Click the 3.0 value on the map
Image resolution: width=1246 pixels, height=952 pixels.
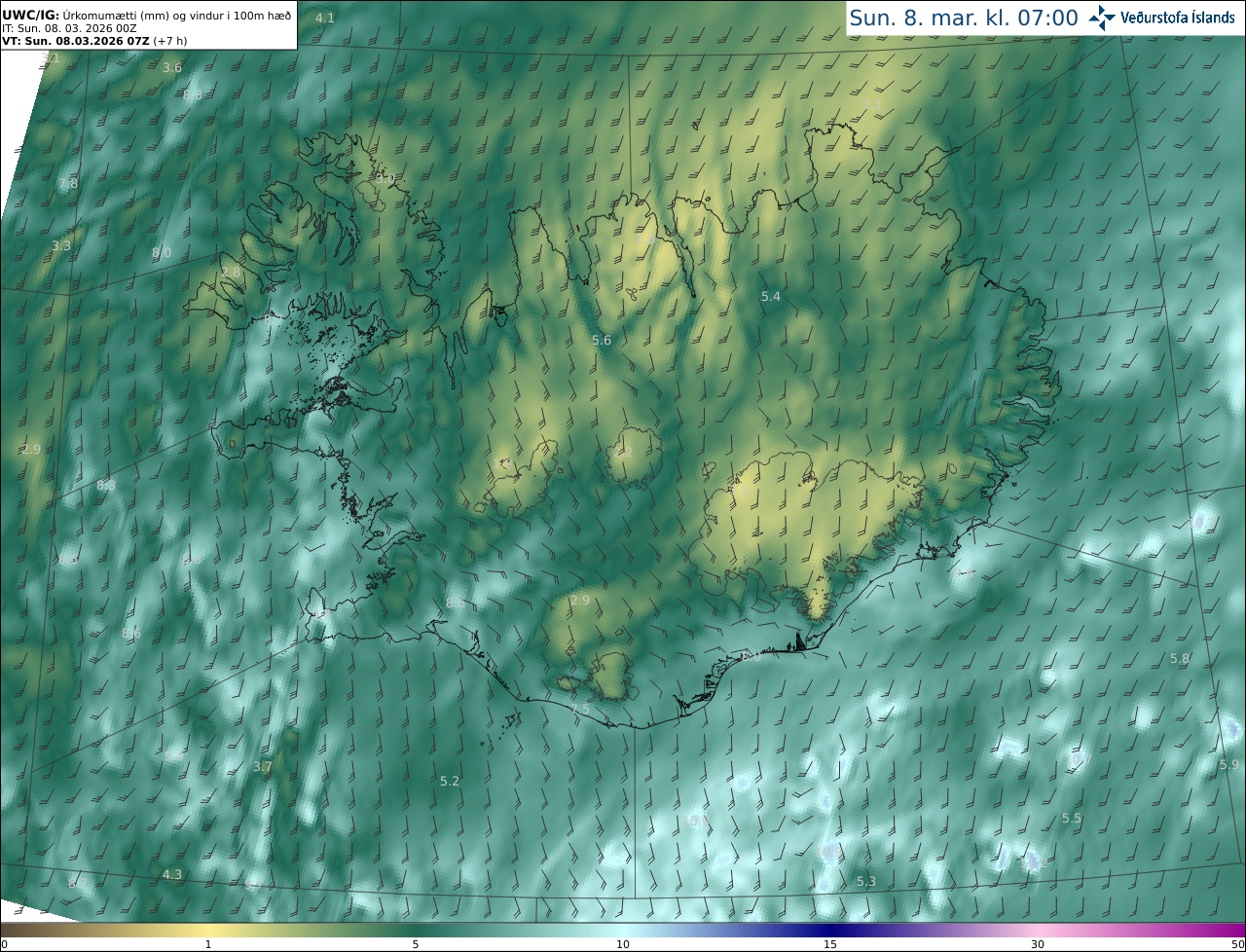[x=385, y=179]
